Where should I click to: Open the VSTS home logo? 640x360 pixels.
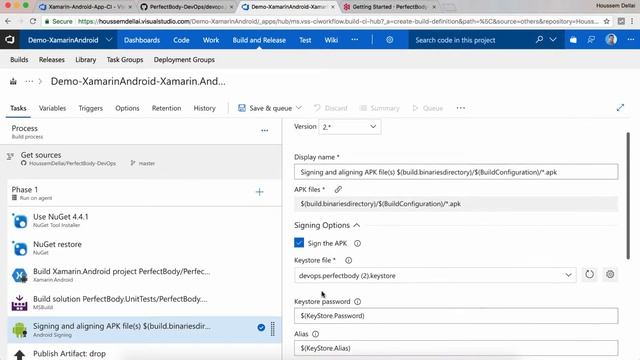[x=10, y=40]
